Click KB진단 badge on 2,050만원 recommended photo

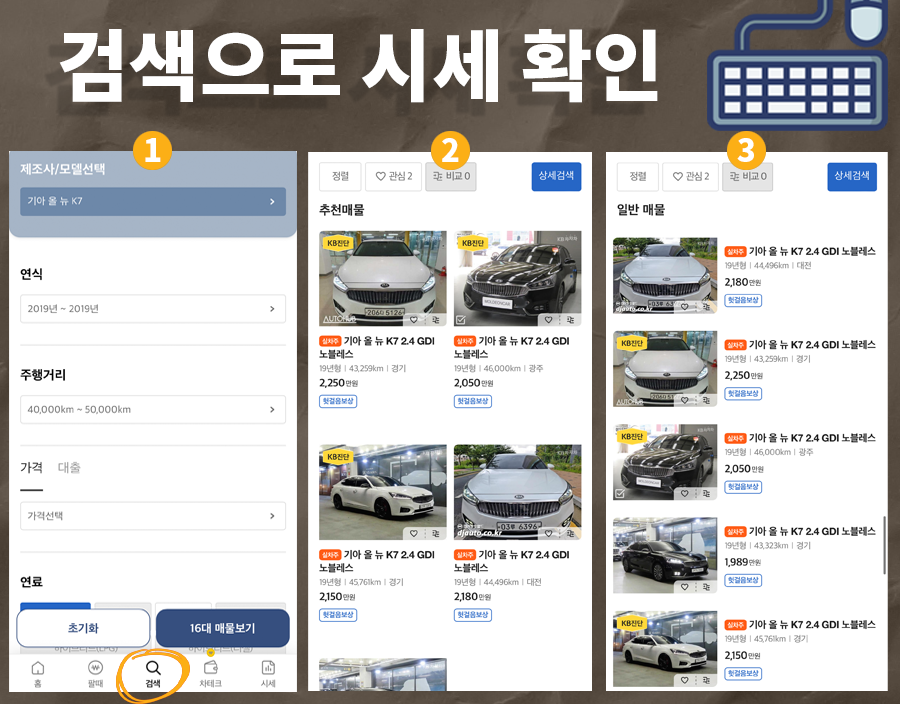click(473, 243)
